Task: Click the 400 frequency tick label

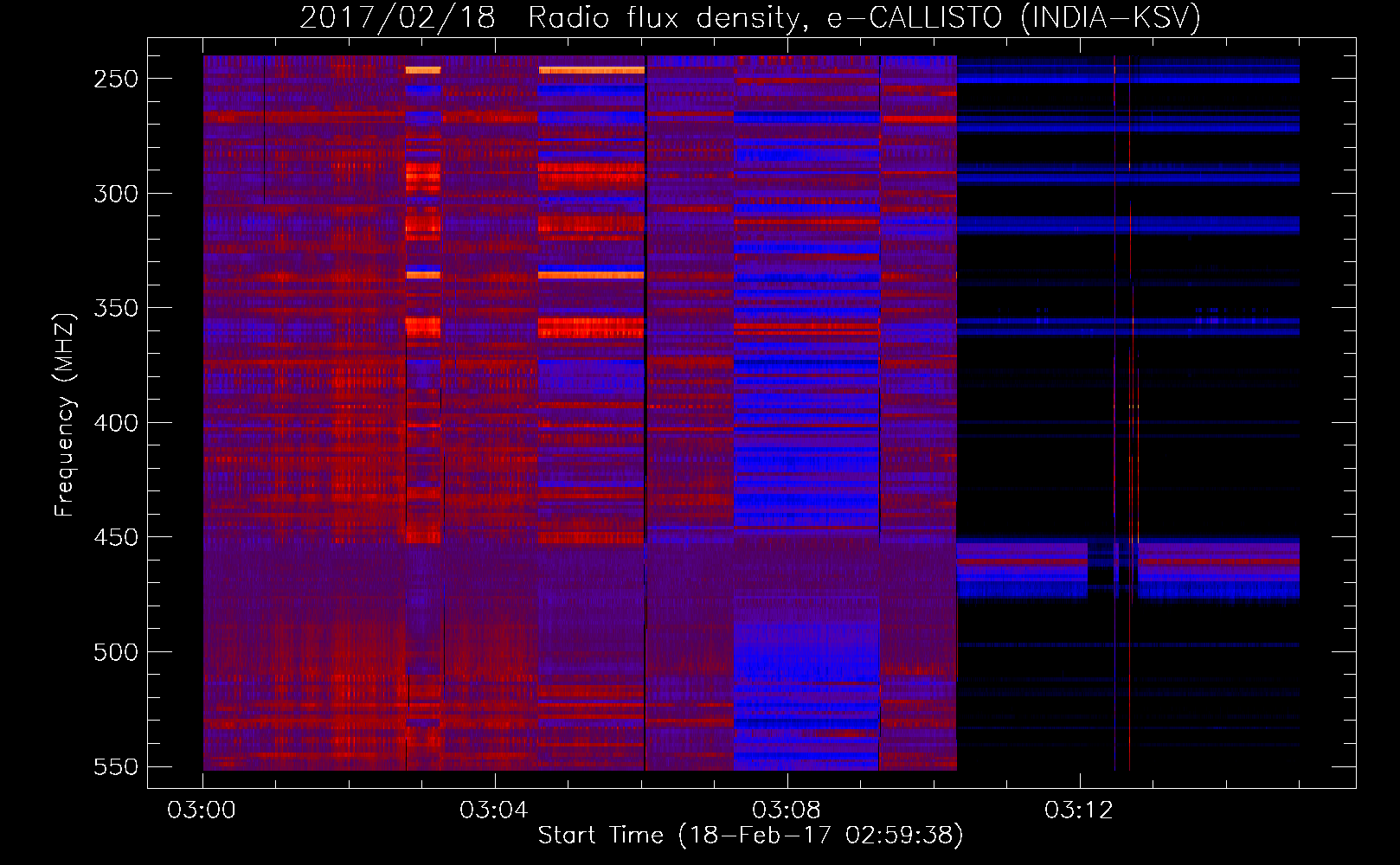Action: 116,423
